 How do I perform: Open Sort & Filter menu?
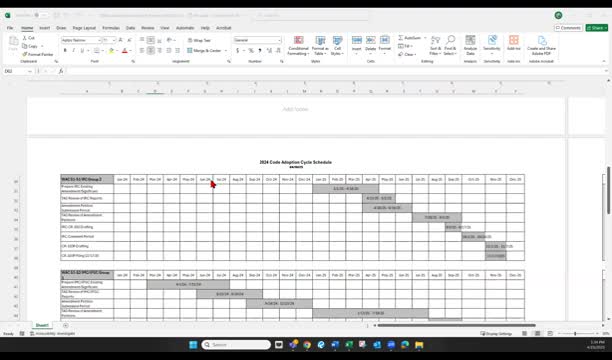click(435, 45)
